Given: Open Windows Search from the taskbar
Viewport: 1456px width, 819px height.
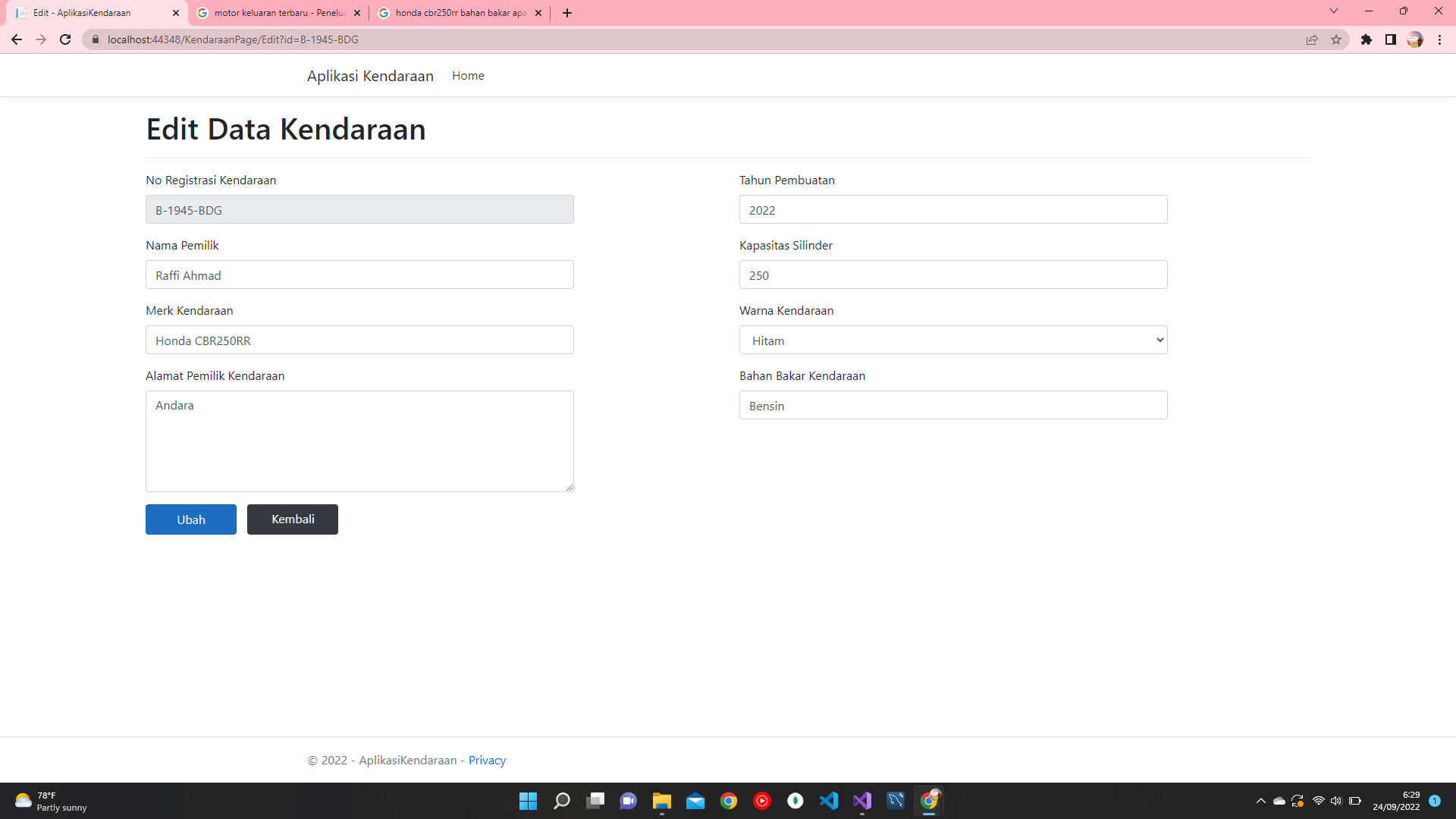Looking at the screenshot, I should click(x=563, y=801).
